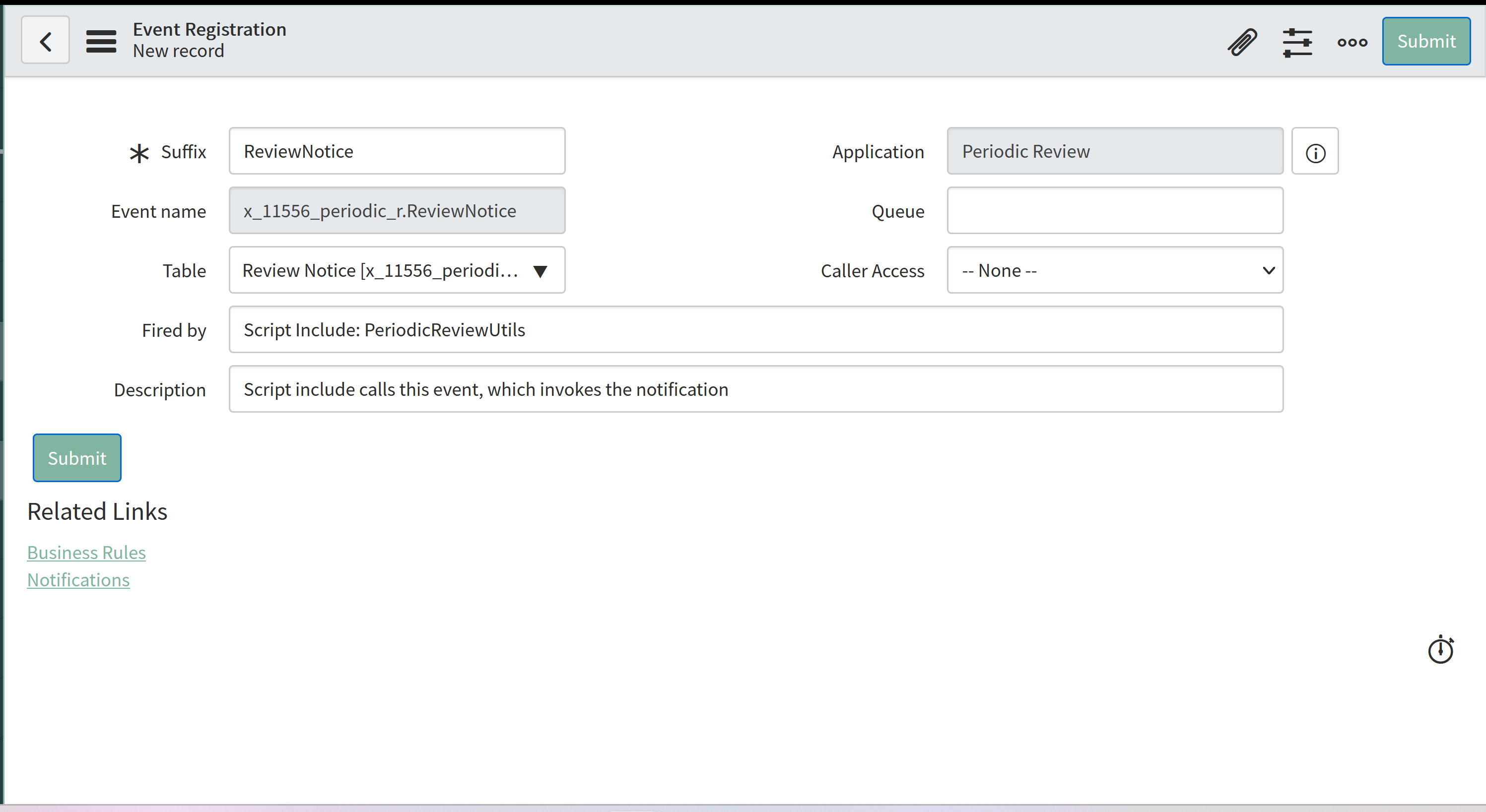The image size is (1486, 812).
Task: Click into the Suffix field
Action: point(397,152)
